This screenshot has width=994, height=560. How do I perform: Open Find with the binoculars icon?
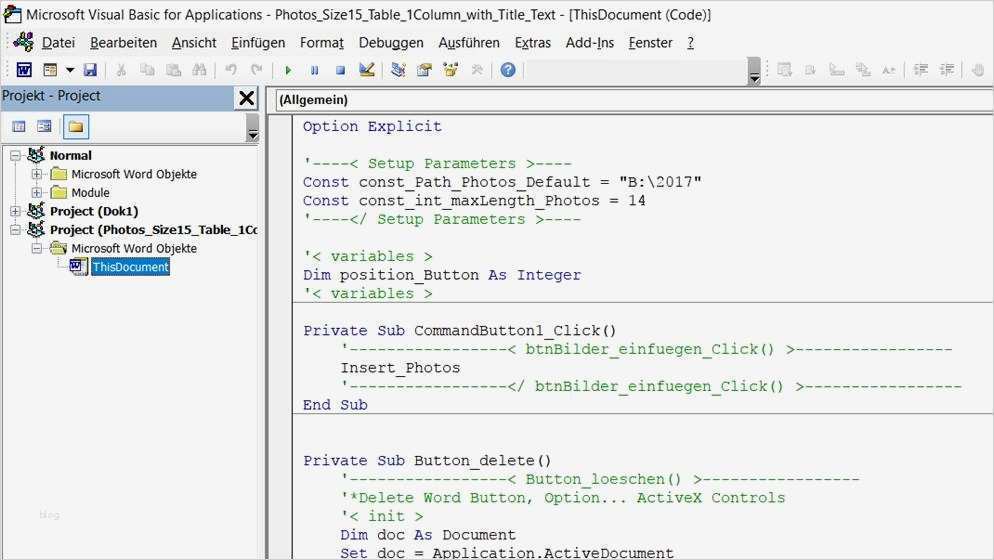point(199,70)
